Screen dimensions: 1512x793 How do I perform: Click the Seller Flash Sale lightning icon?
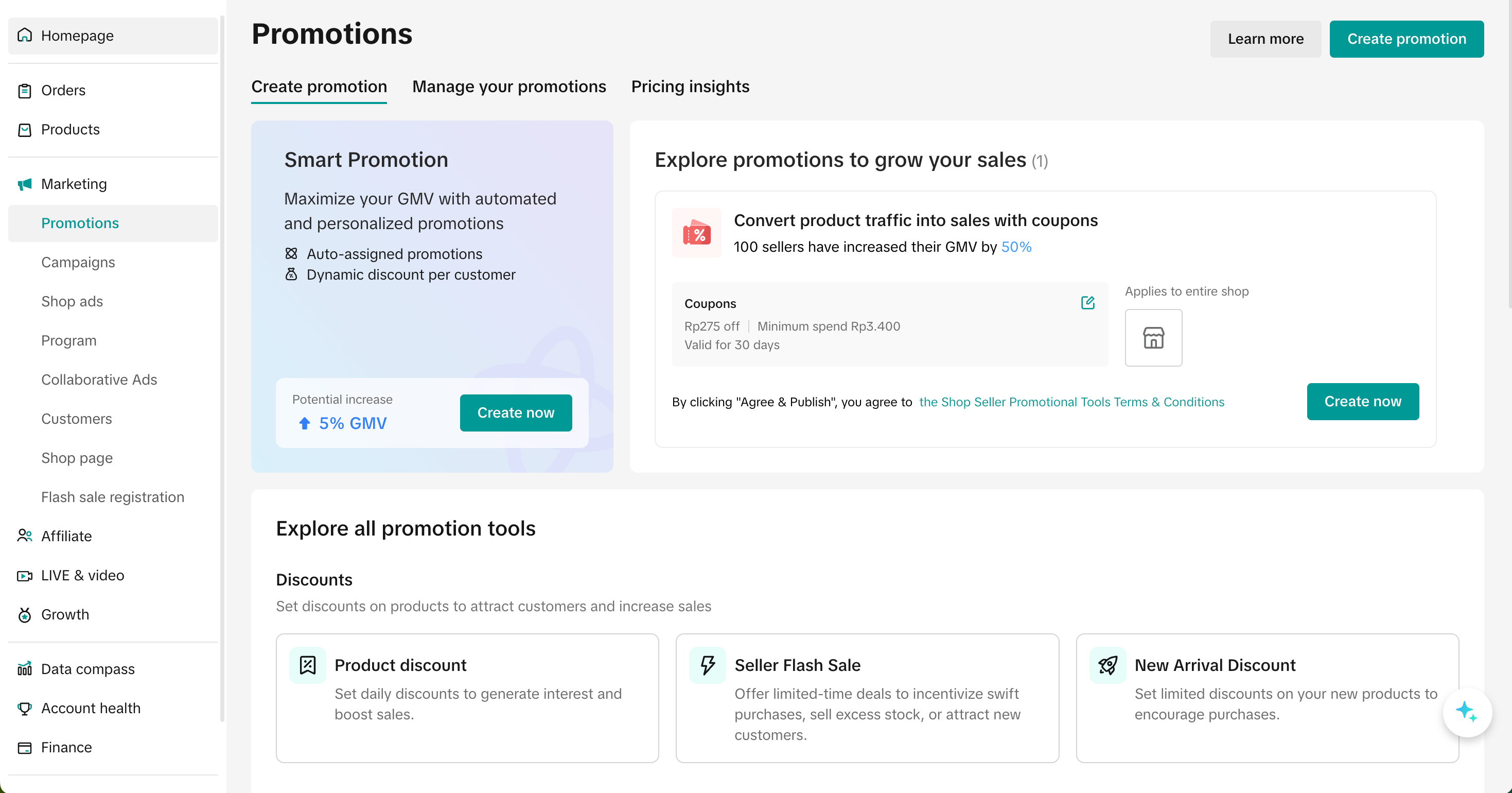(x=707, y=665)
